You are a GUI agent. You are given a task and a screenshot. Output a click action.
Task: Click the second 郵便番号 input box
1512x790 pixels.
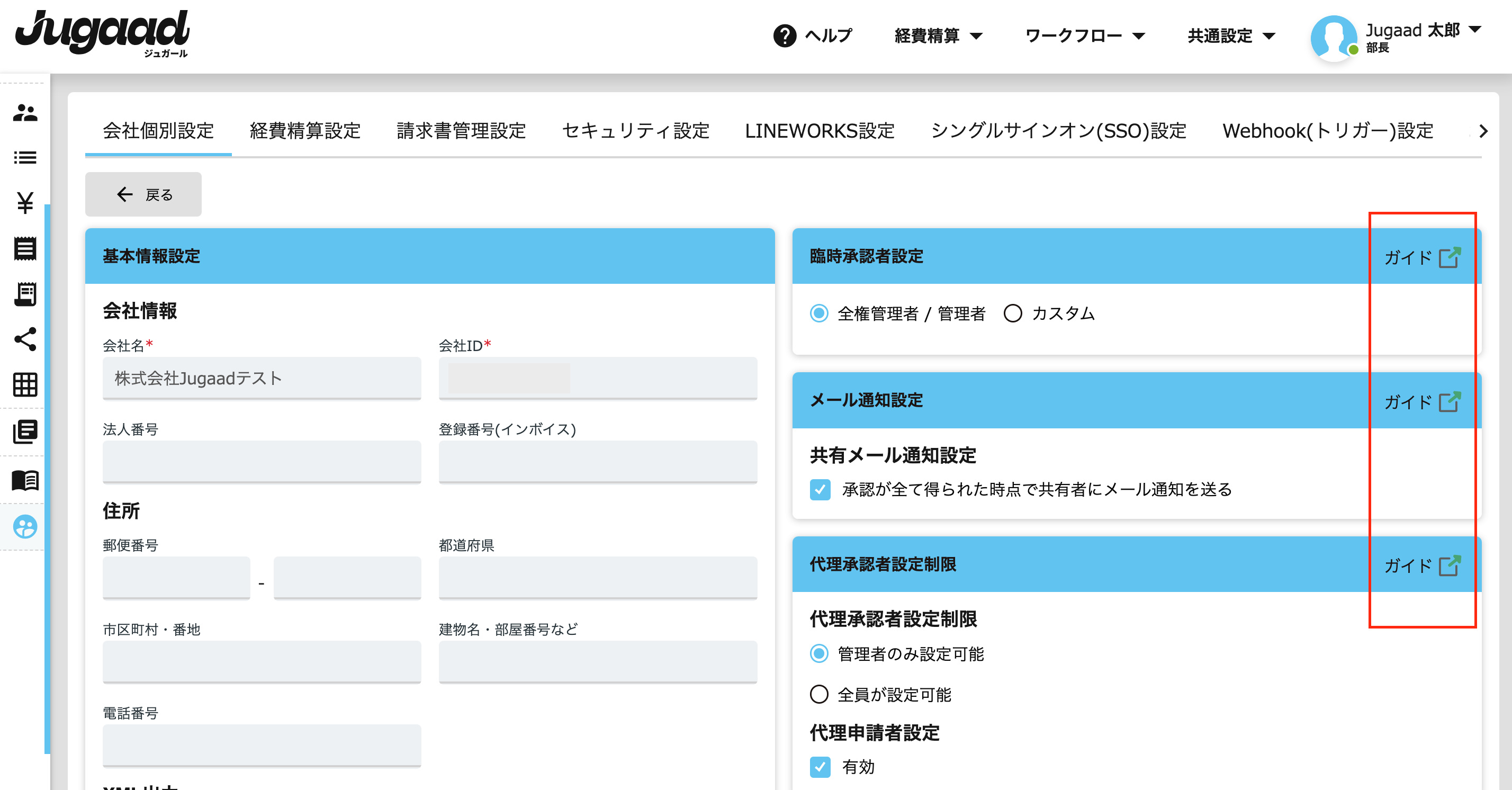pos(347,578)
